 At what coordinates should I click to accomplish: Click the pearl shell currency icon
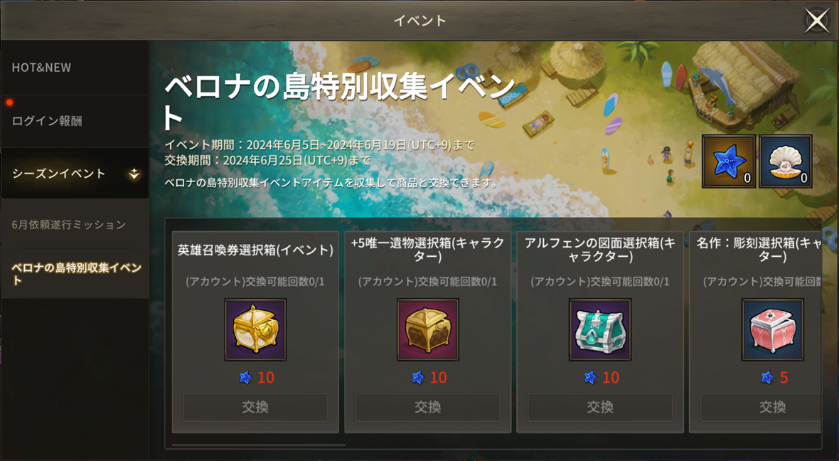coord(785,161)
